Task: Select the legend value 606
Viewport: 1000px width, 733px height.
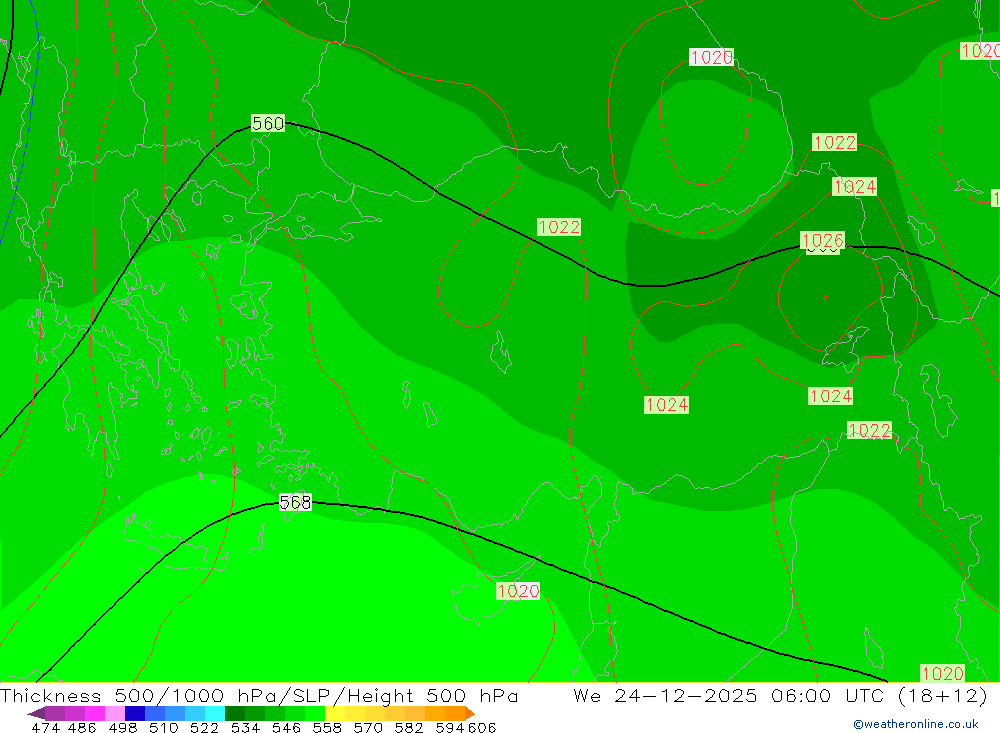Action: pos(482,727)
